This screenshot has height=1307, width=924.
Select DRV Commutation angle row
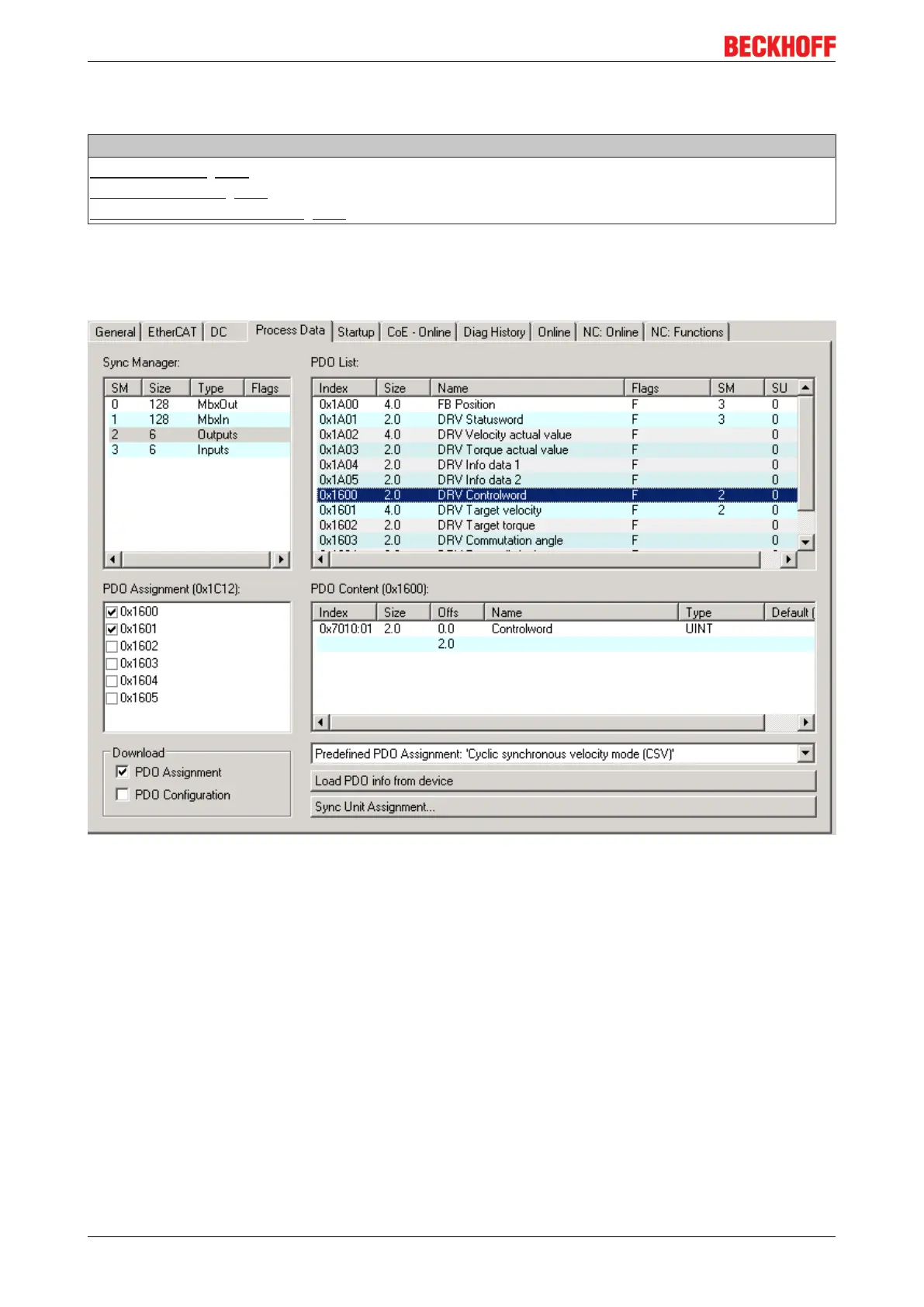tap(555, 541)
